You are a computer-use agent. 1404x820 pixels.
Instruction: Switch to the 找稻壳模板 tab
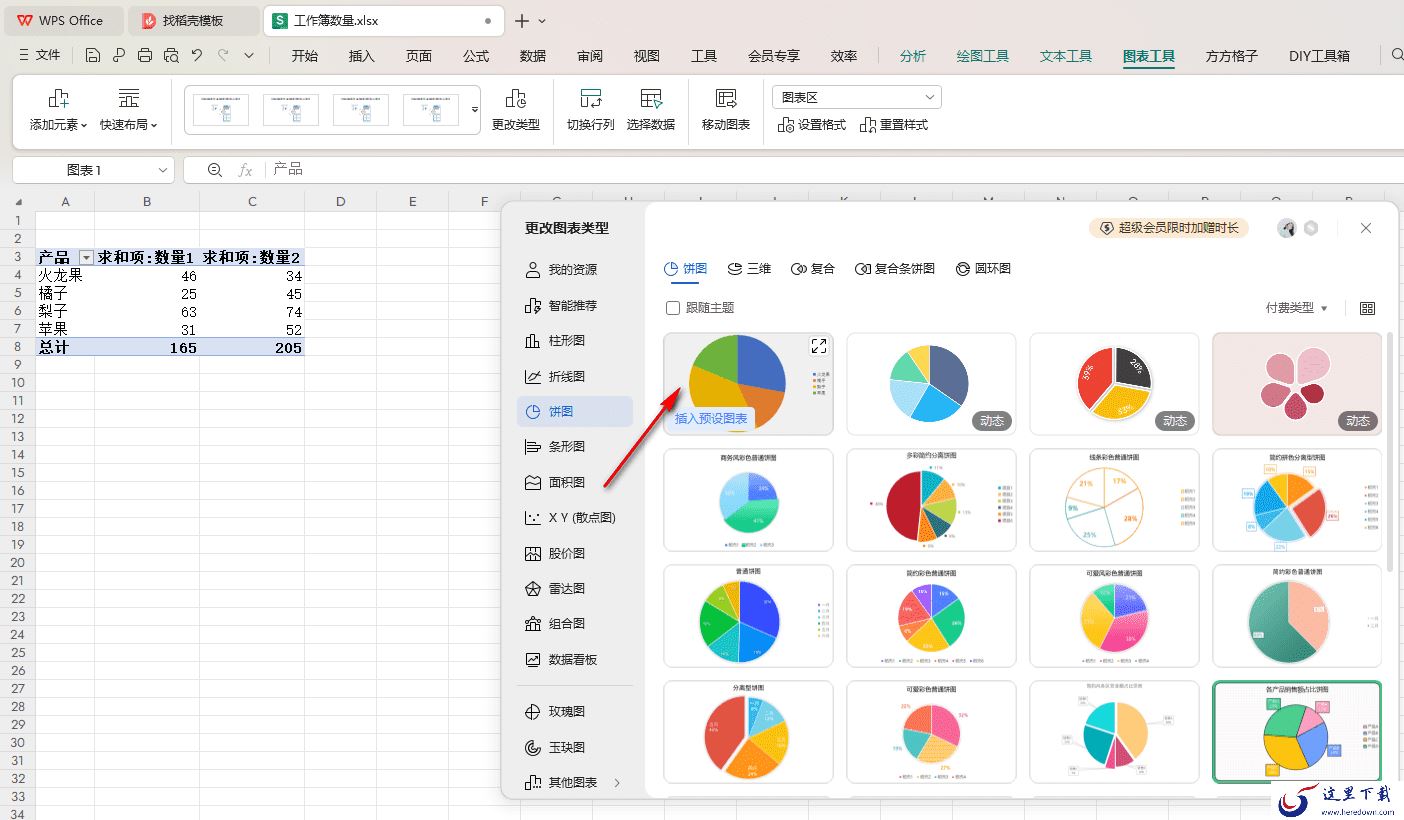(192, 20)
